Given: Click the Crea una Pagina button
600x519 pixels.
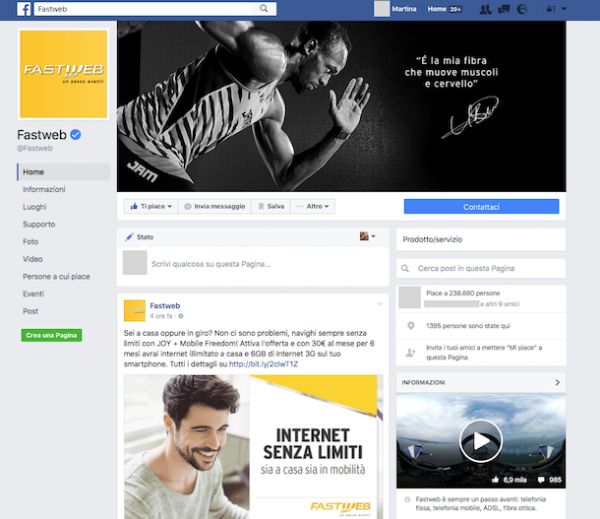Looking at the screenshot, I should pyautogui.click(x=51, y=335).
